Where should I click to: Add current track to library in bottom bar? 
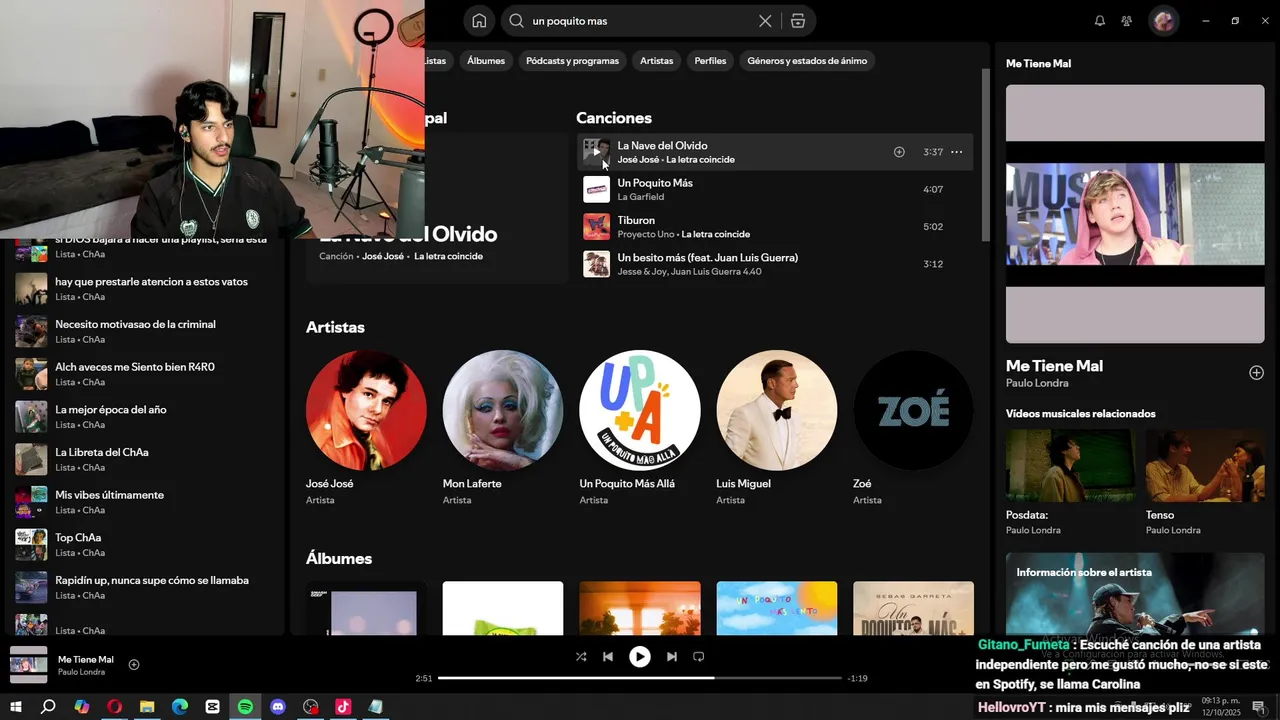tap(134, 665)
